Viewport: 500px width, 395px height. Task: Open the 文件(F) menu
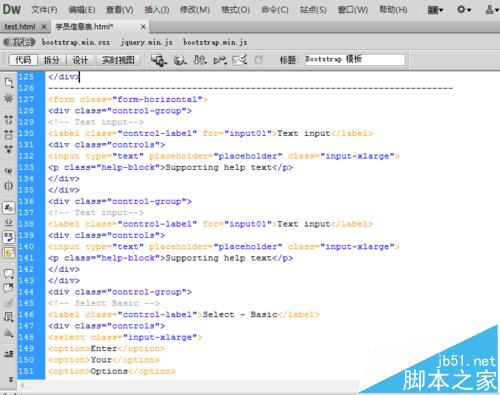[44, 10]
